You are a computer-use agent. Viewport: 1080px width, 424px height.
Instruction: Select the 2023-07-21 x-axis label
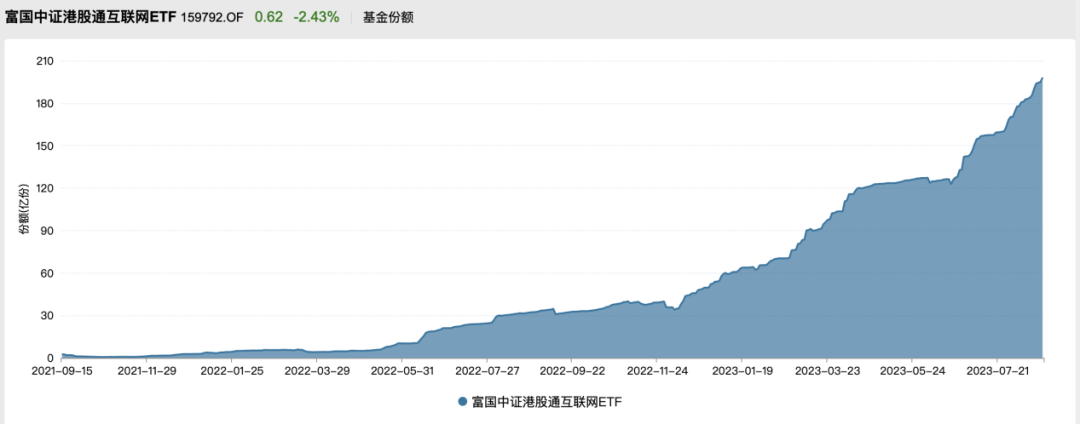[996, 371]
